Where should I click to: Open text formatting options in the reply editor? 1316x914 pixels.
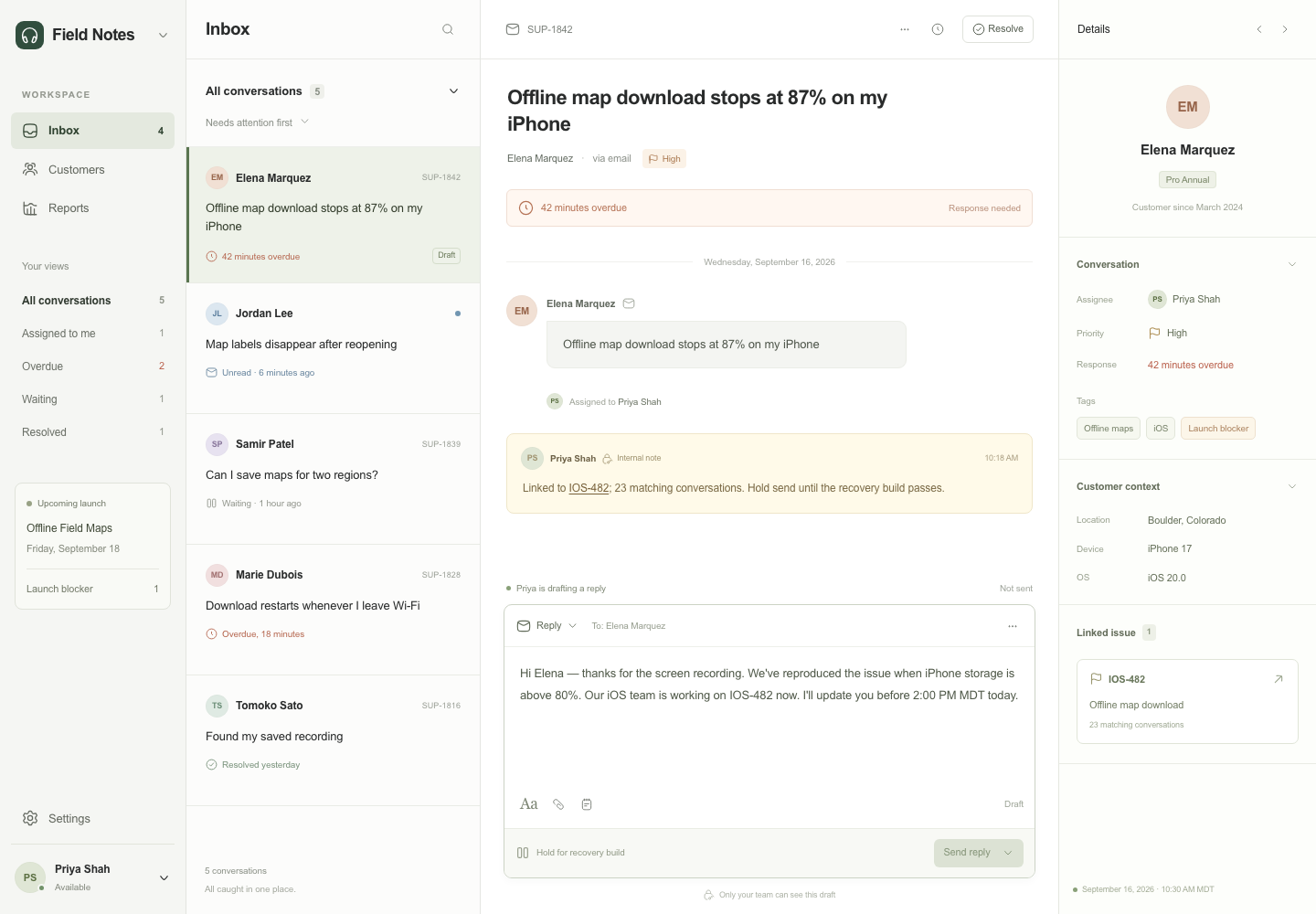pos(529,804)
